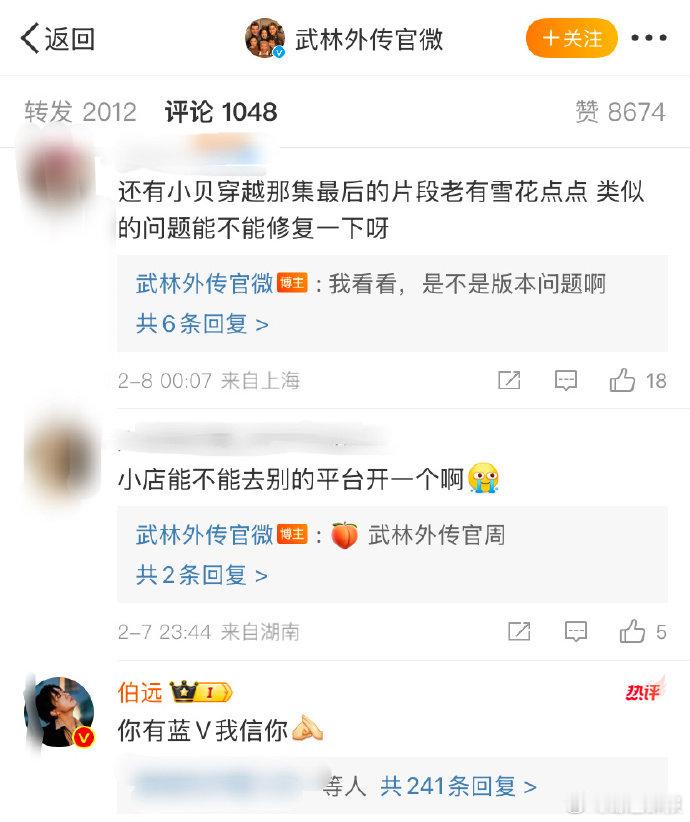Expand 共2条回复 replies
The image size is (690, 822).
(x=202, y=575)
